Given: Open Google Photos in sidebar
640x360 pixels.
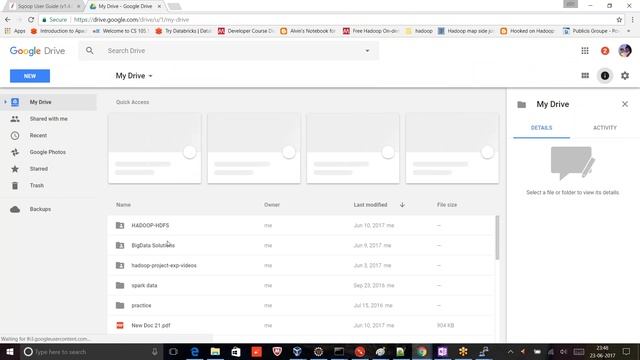Looking at the screenshot, I should pyautogui.click(x=49, y=152).
